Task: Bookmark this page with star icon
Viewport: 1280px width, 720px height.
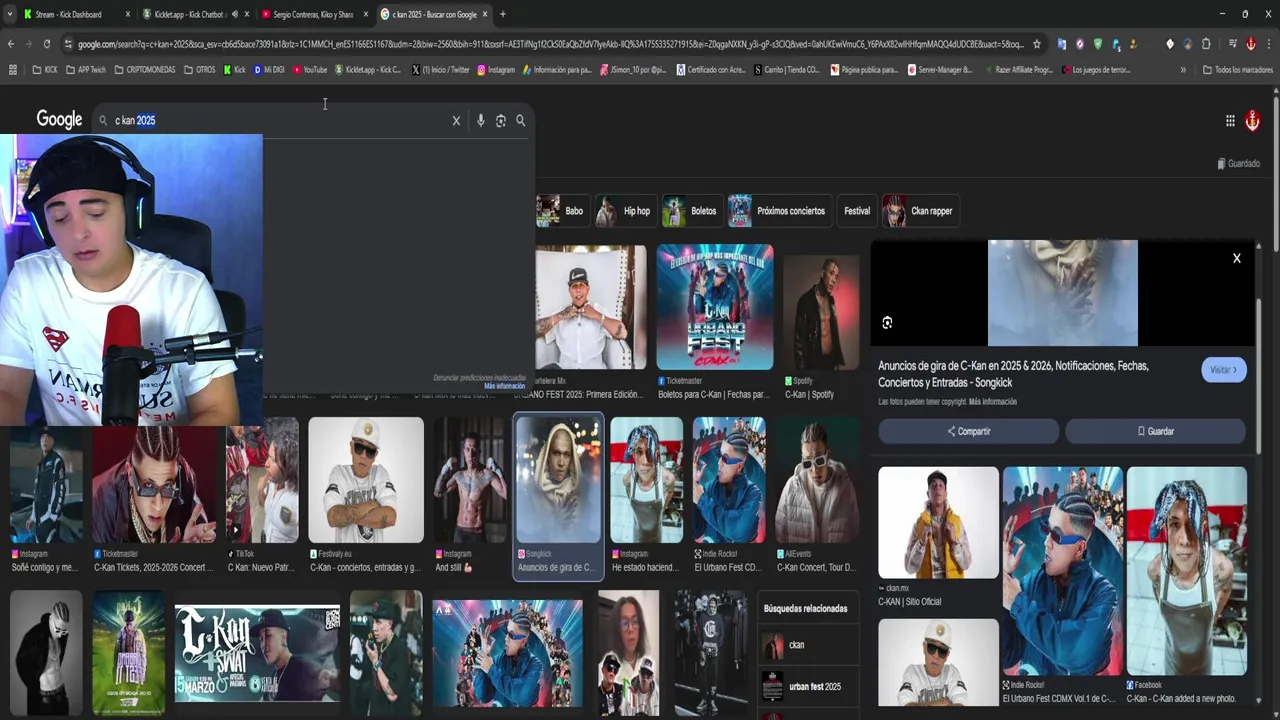Action: (1037, 44)
